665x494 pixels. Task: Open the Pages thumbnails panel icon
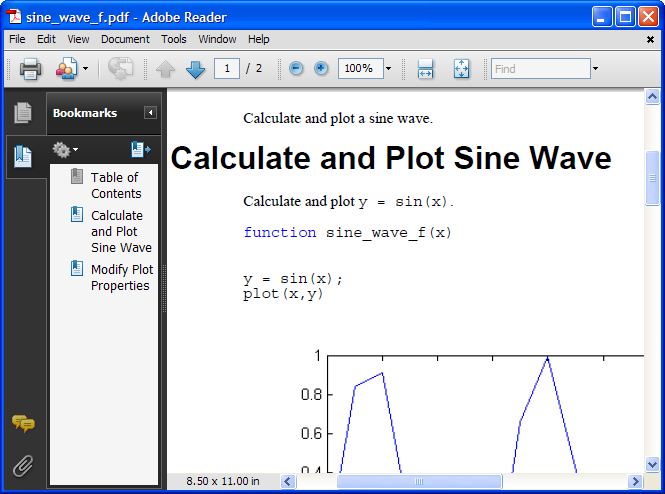pos(23,113)
